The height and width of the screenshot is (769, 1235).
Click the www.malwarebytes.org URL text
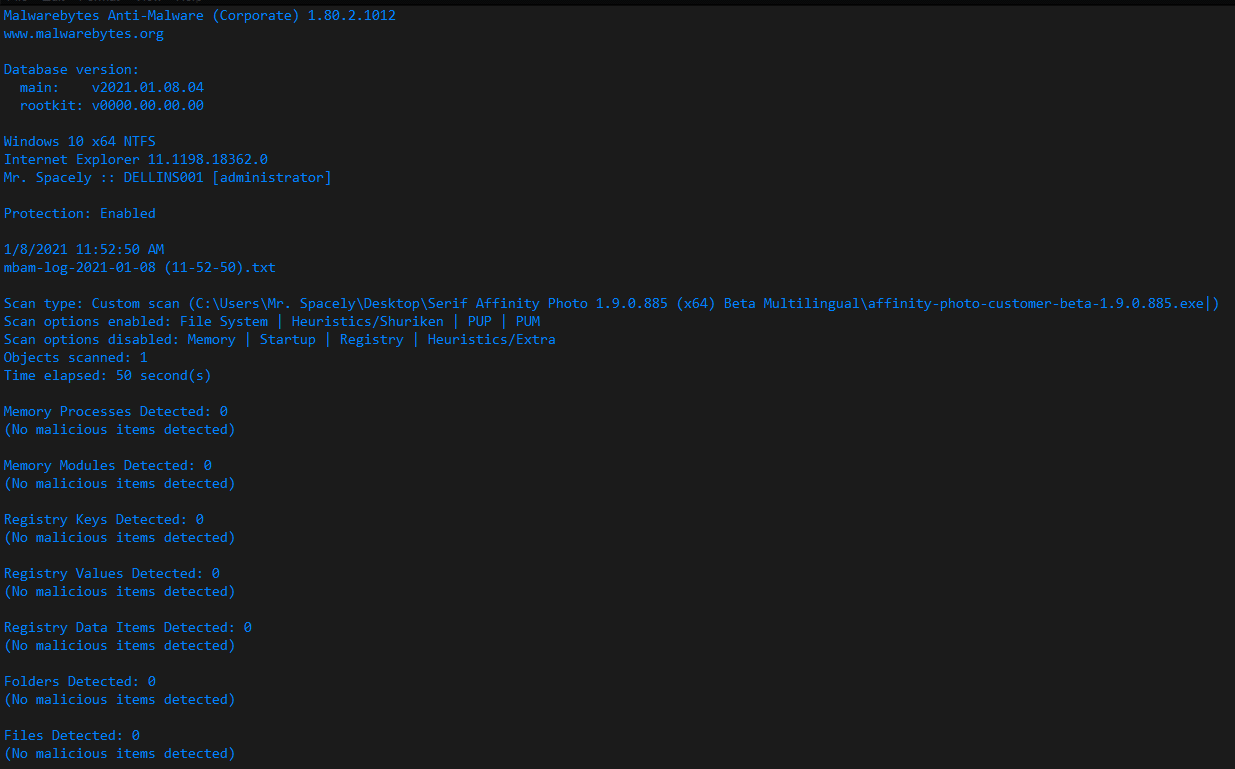[x=84, y=34]
